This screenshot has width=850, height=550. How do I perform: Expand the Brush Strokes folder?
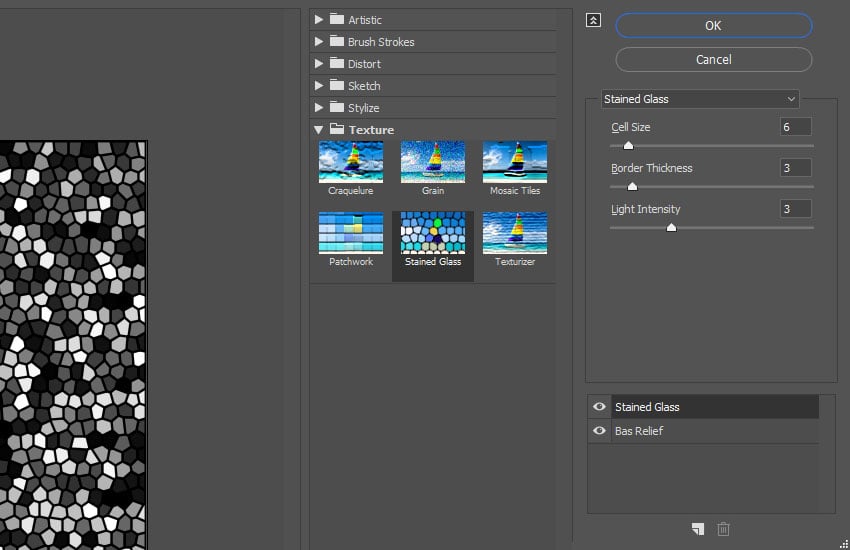(x=319, y=42)
